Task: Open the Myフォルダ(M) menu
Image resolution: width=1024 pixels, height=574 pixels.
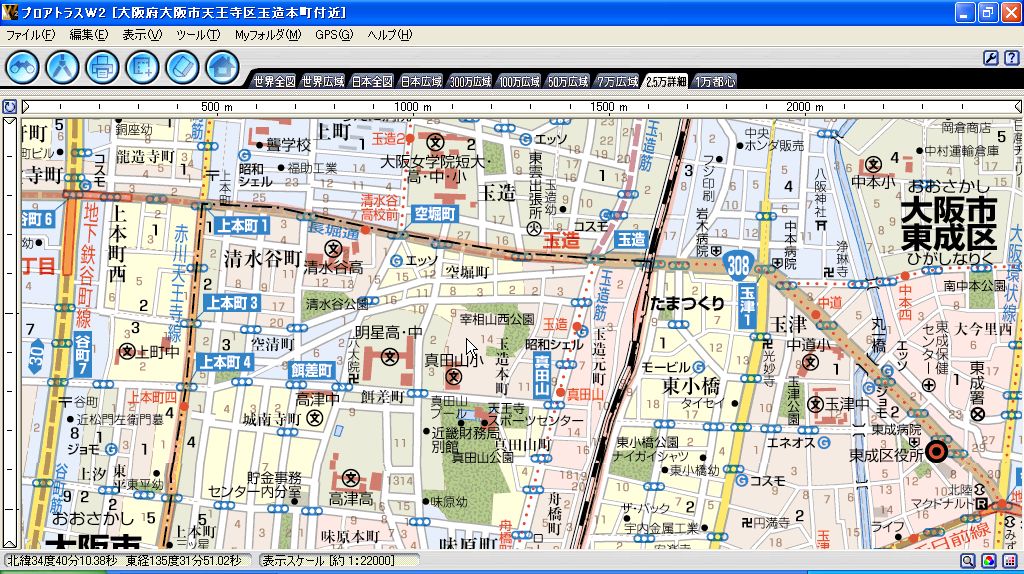Action: 267,35
